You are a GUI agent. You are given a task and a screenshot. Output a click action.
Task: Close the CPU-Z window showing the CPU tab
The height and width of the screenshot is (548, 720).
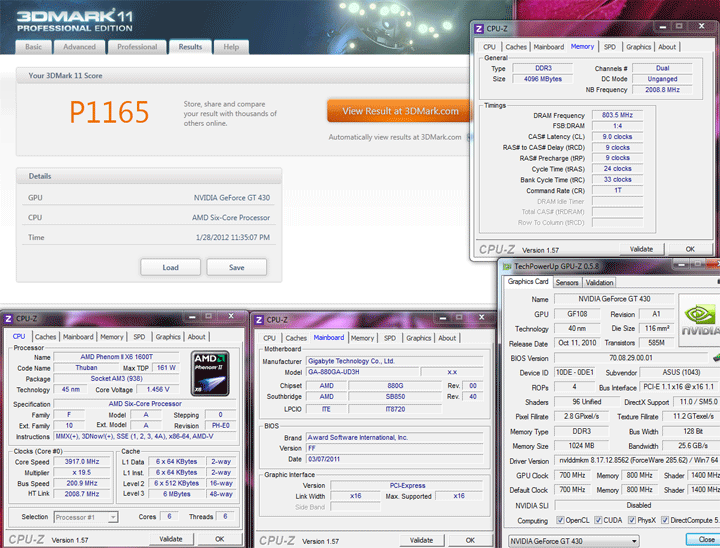coord(231,316)
